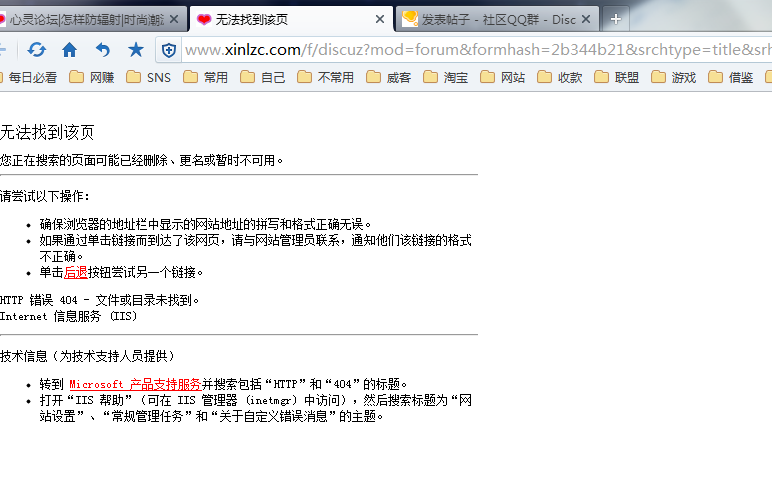Image resolution: width=772 pixels, height=480 pixels.
Task: Open the 网站 bookmark folder
Action: pos(503,78)
